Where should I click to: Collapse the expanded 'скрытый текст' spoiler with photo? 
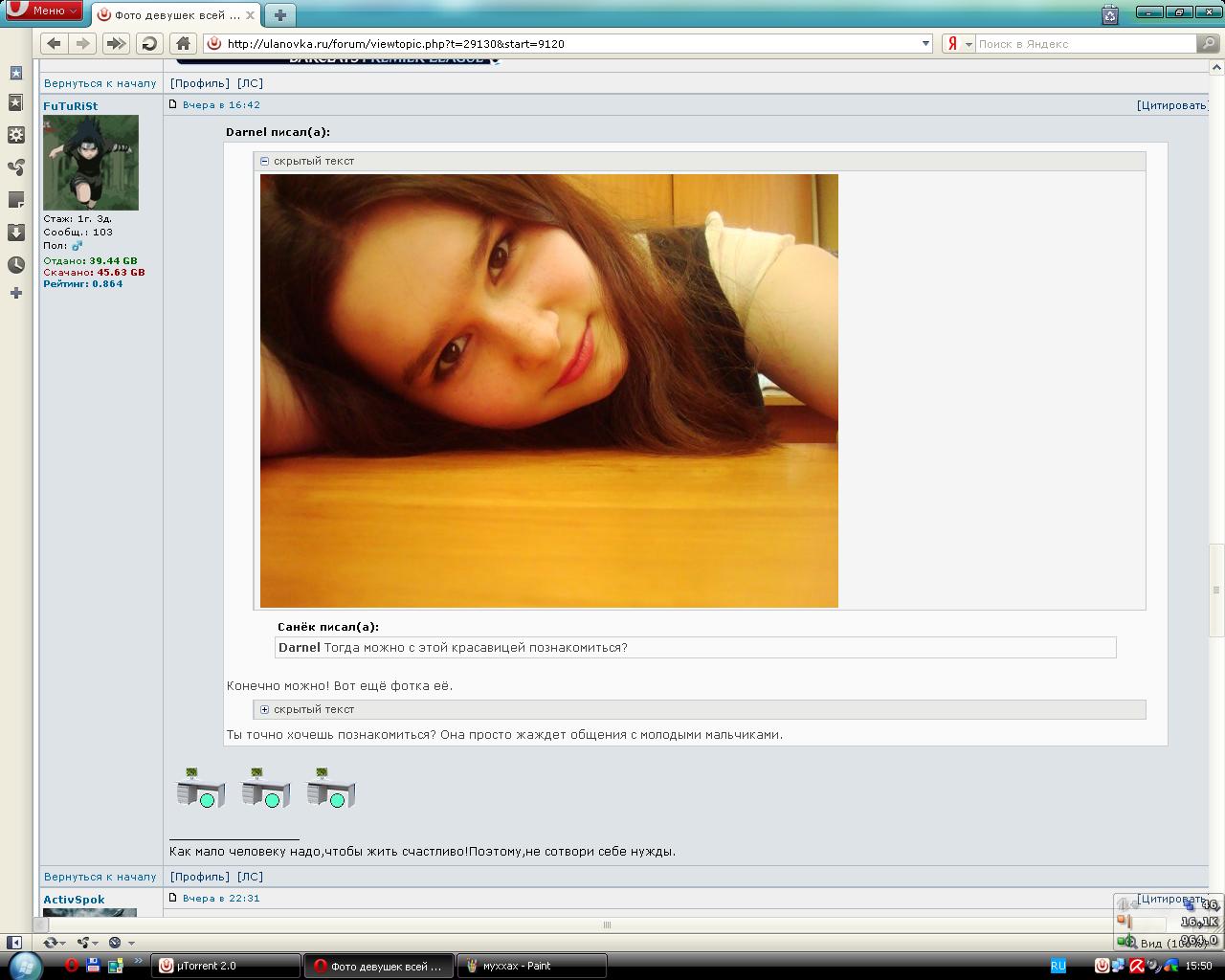(265, 161)
